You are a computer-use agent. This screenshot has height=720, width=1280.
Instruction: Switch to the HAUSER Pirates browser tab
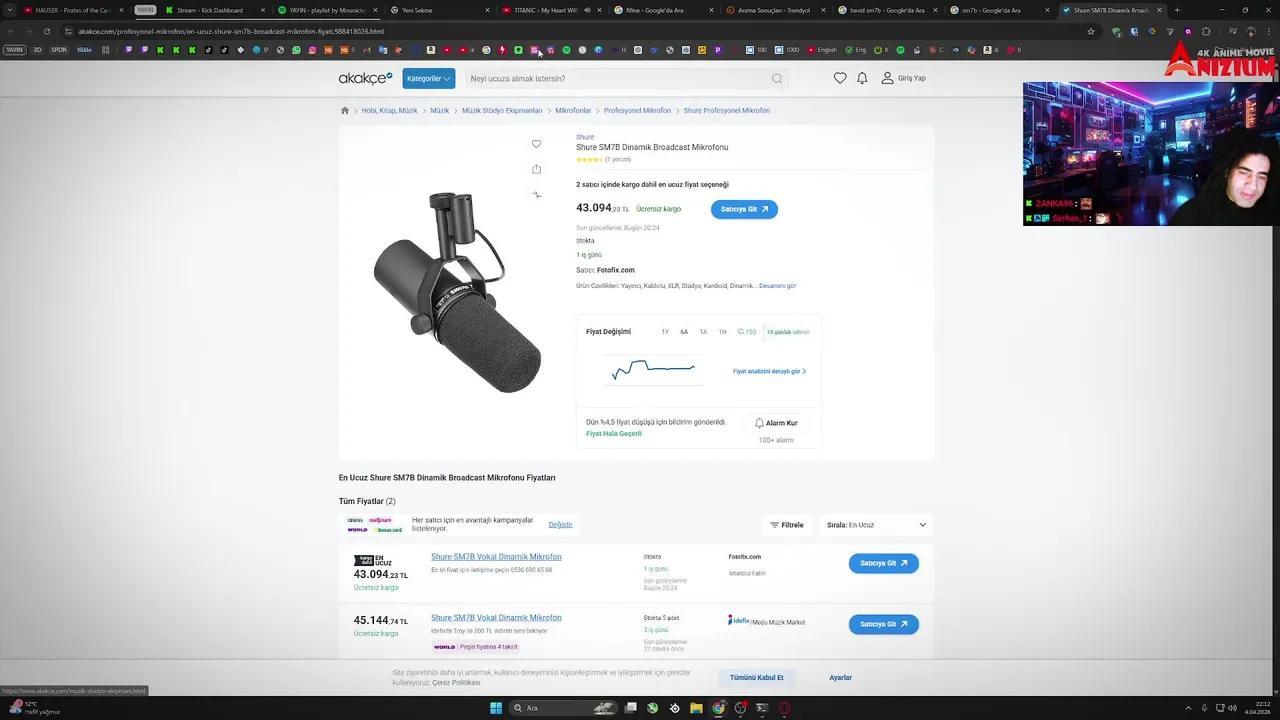pyautogui.click(x=73, y=10)
